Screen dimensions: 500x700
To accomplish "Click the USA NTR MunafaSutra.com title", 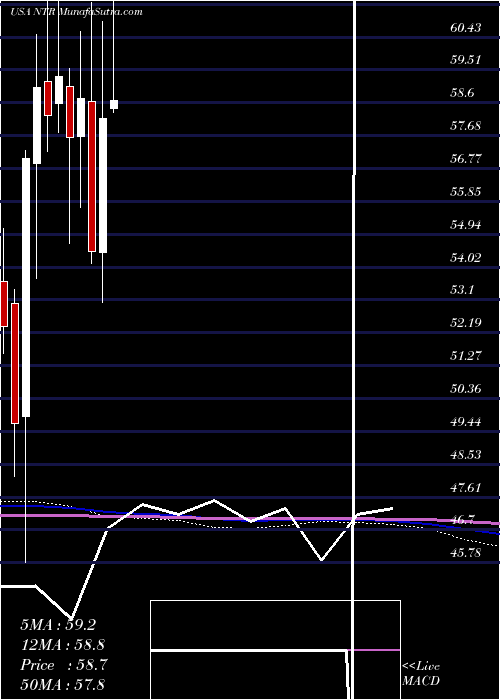I will [x=76, y=12].
